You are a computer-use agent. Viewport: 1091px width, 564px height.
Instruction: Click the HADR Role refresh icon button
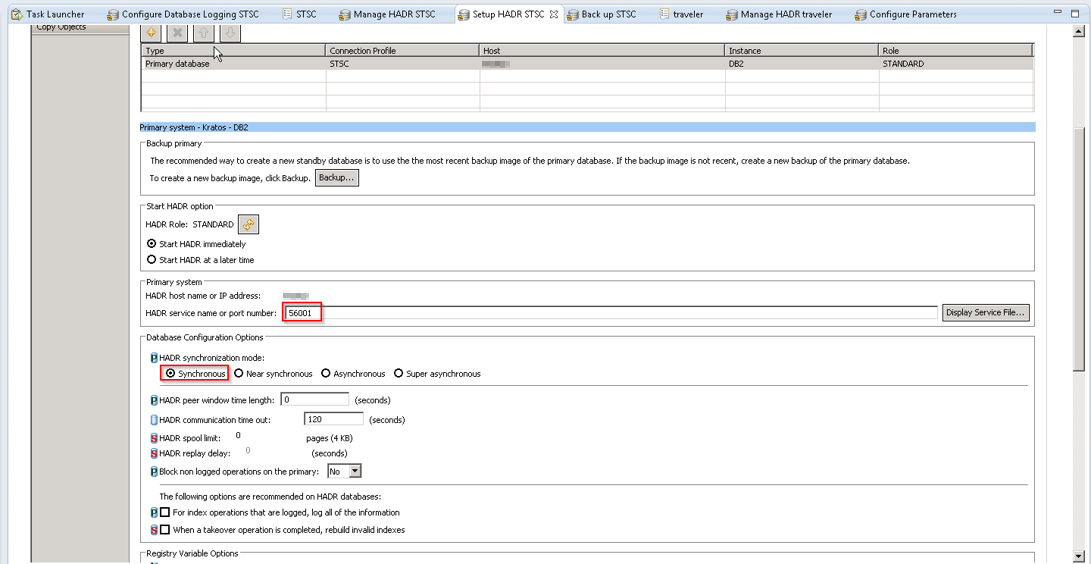pos(249,225)
